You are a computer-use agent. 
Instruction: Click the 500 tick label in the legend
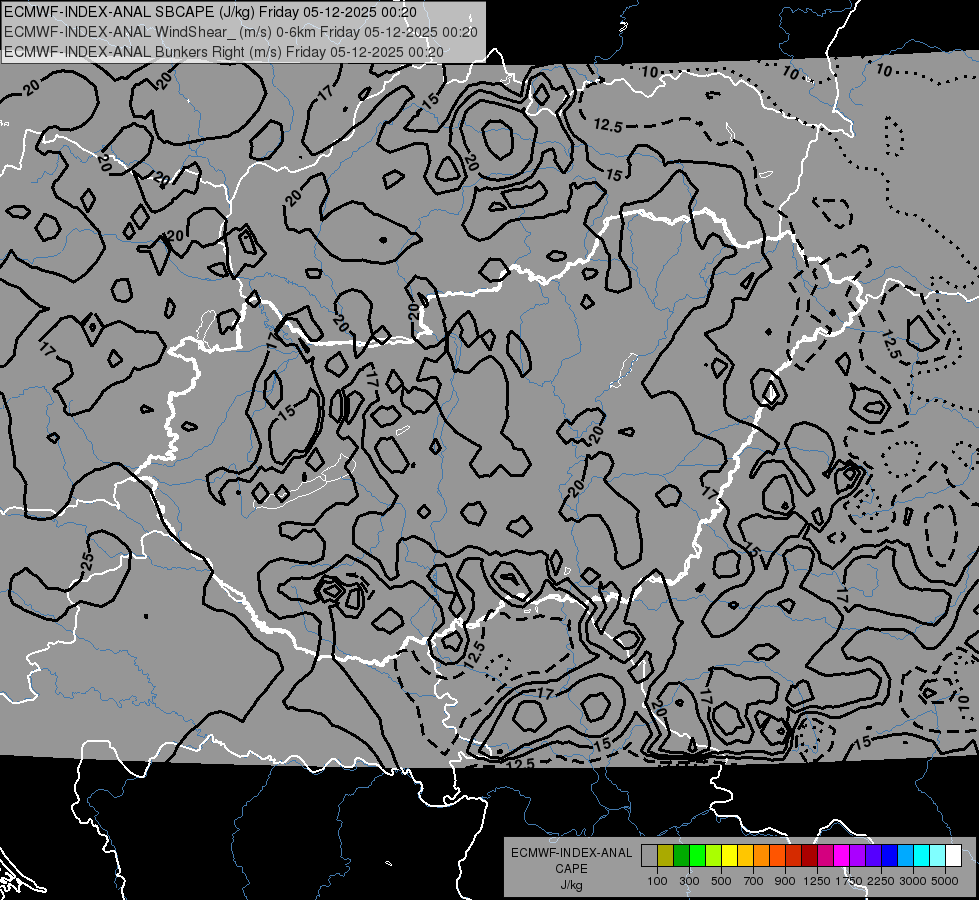coord(721,881)
